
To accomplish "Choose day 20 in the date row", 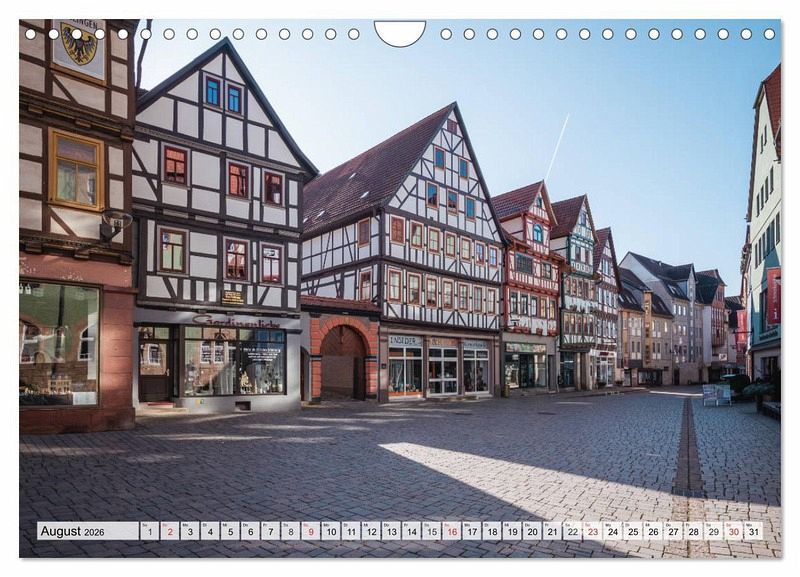I will (x=532, y=531).
